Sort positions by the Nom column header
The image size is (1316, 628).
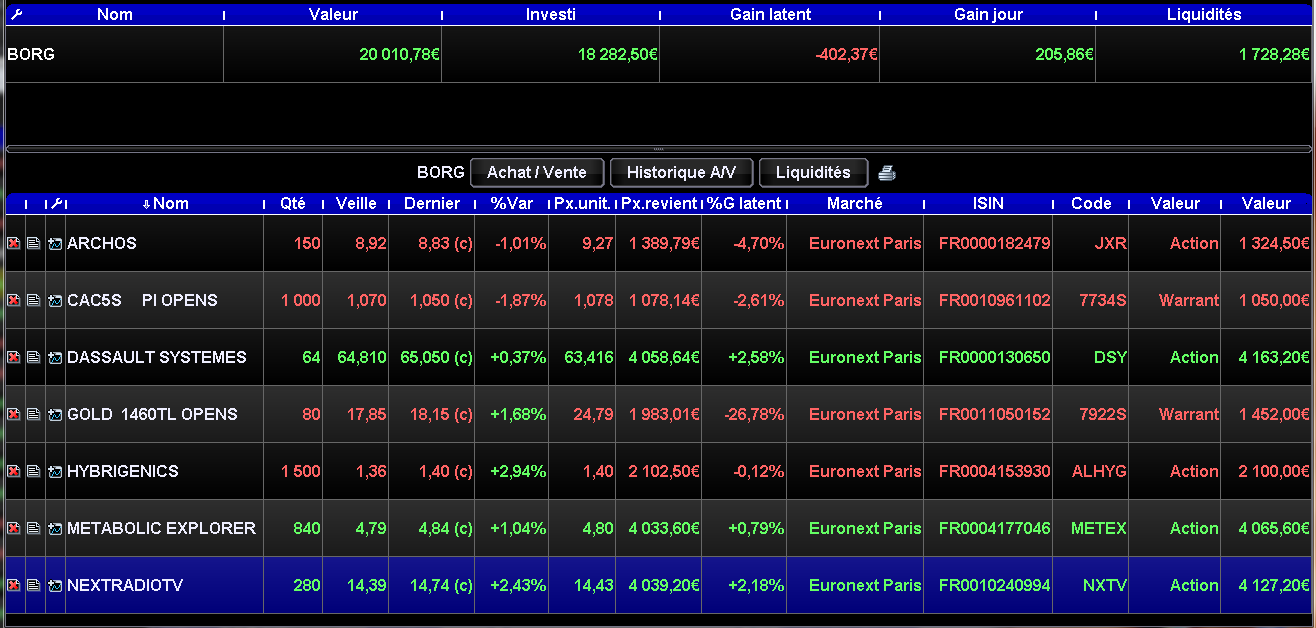point(165,203)
